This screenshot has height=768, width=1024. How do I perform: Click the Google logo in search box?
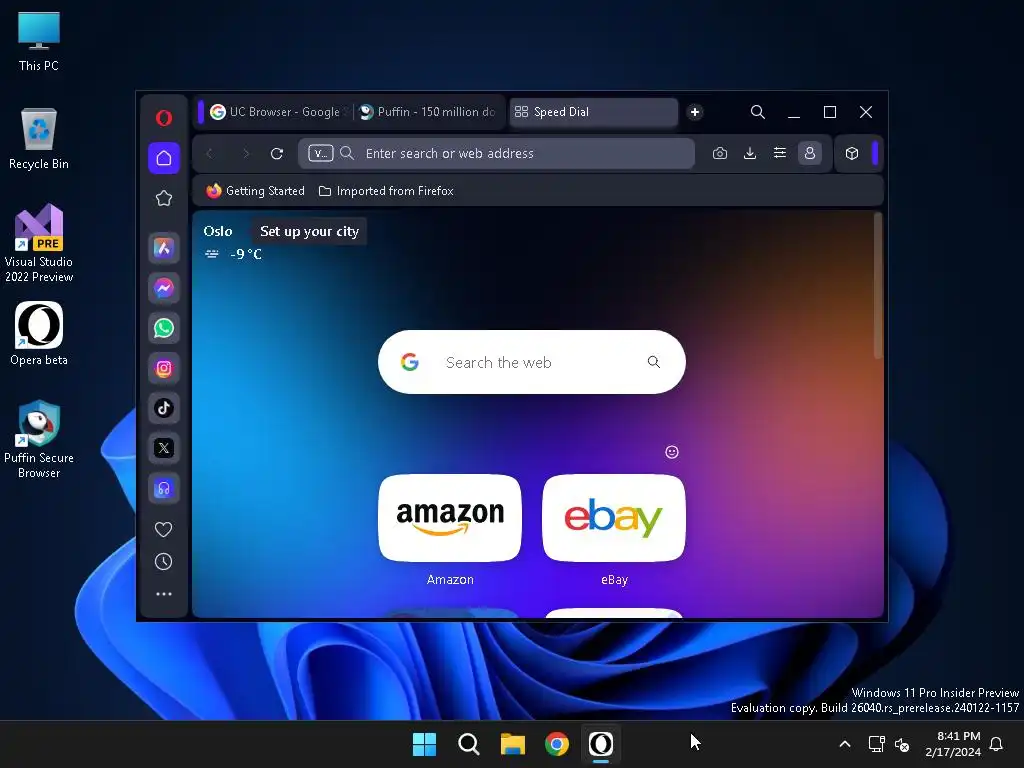tap(410, 362)
